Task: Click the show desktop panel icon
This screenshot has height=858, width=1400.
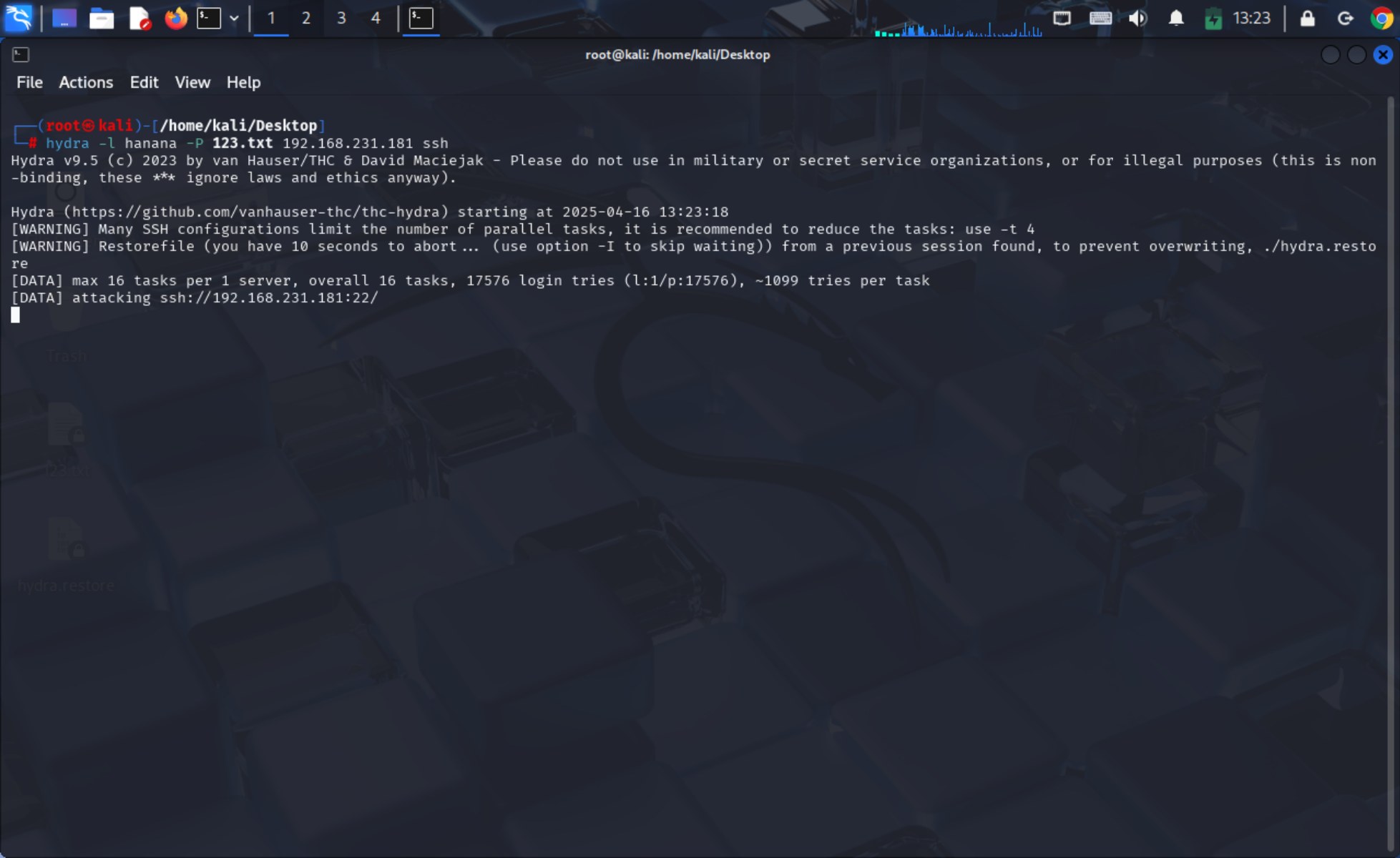Action: pos(64,18)
